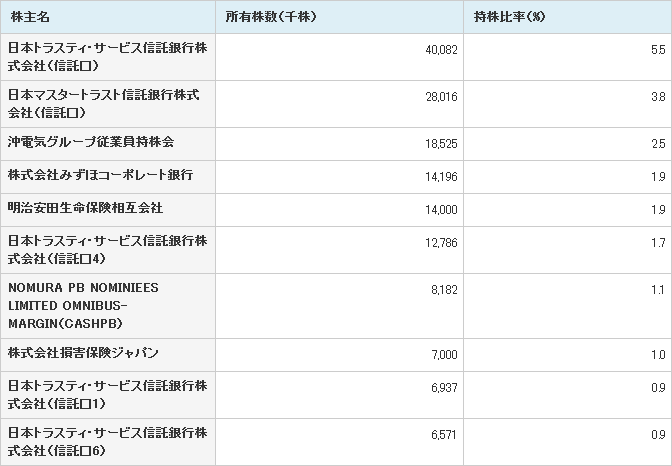The width and height of the screenshot is (672, 466).
Task: Click the 28,016 share count value
Action: [x=441, y=97]
